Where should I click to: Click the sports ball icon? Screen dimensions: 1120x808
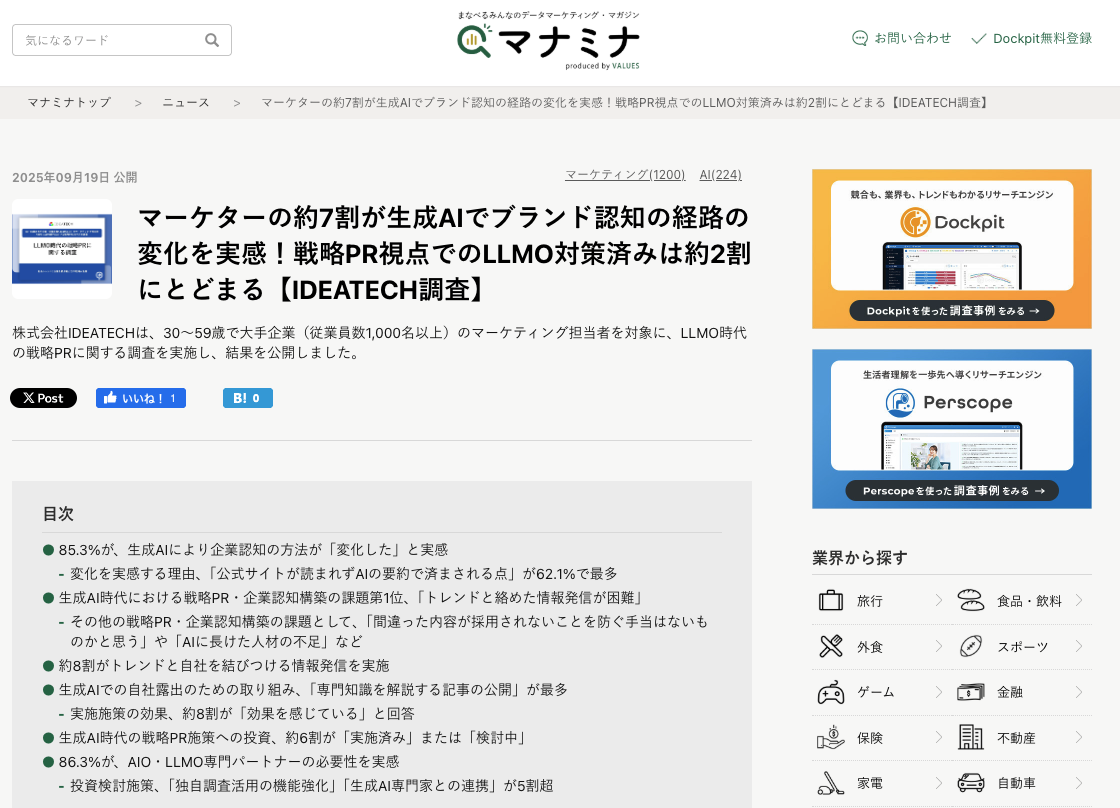(971, 646)
